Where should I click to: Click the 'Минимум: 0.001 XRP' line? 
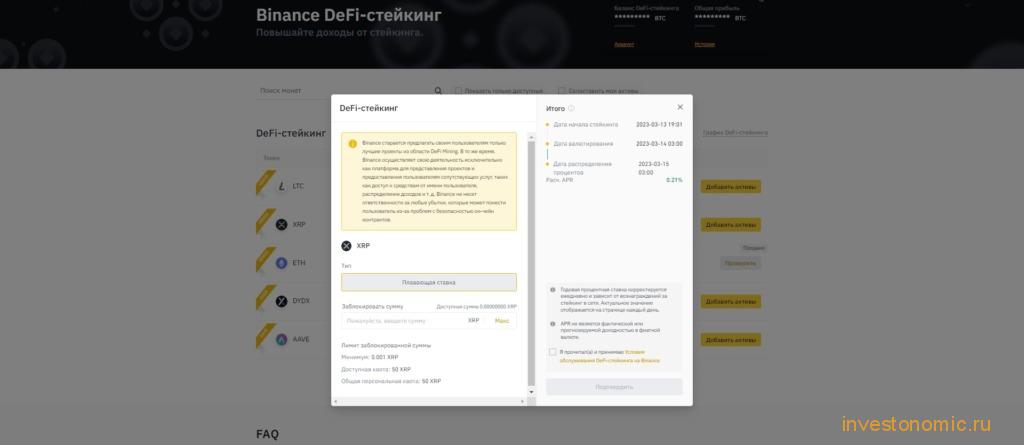click(x=370, y=357)
